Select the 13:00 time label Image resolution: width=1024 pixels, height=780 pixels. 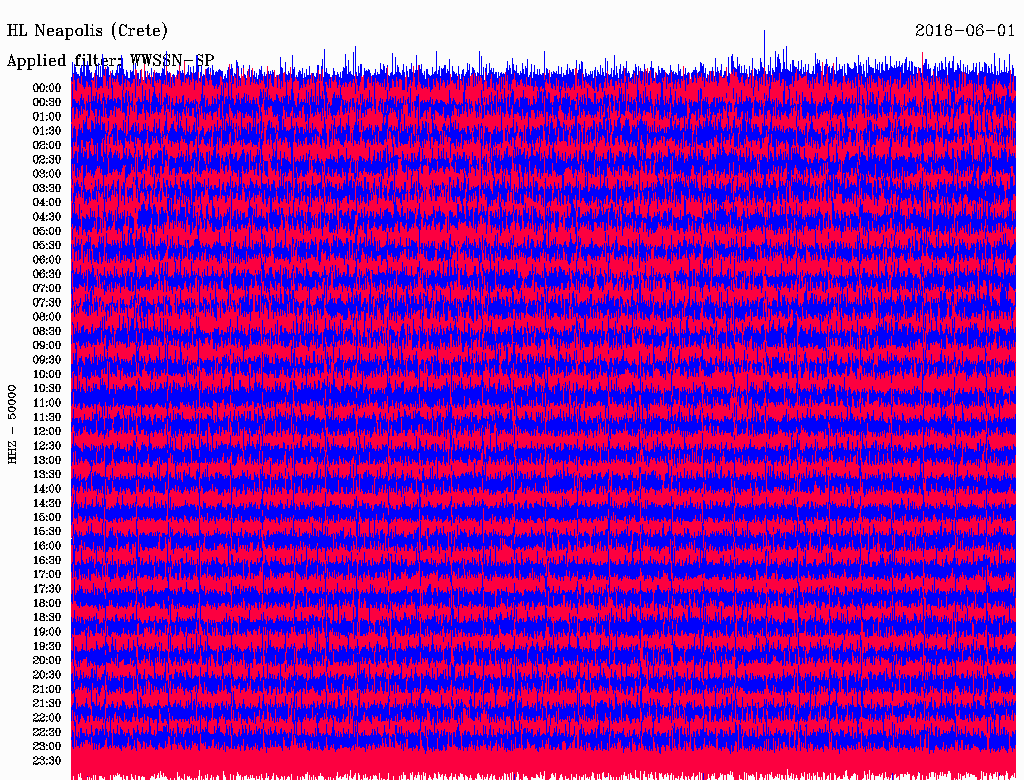tap(47, 460)
